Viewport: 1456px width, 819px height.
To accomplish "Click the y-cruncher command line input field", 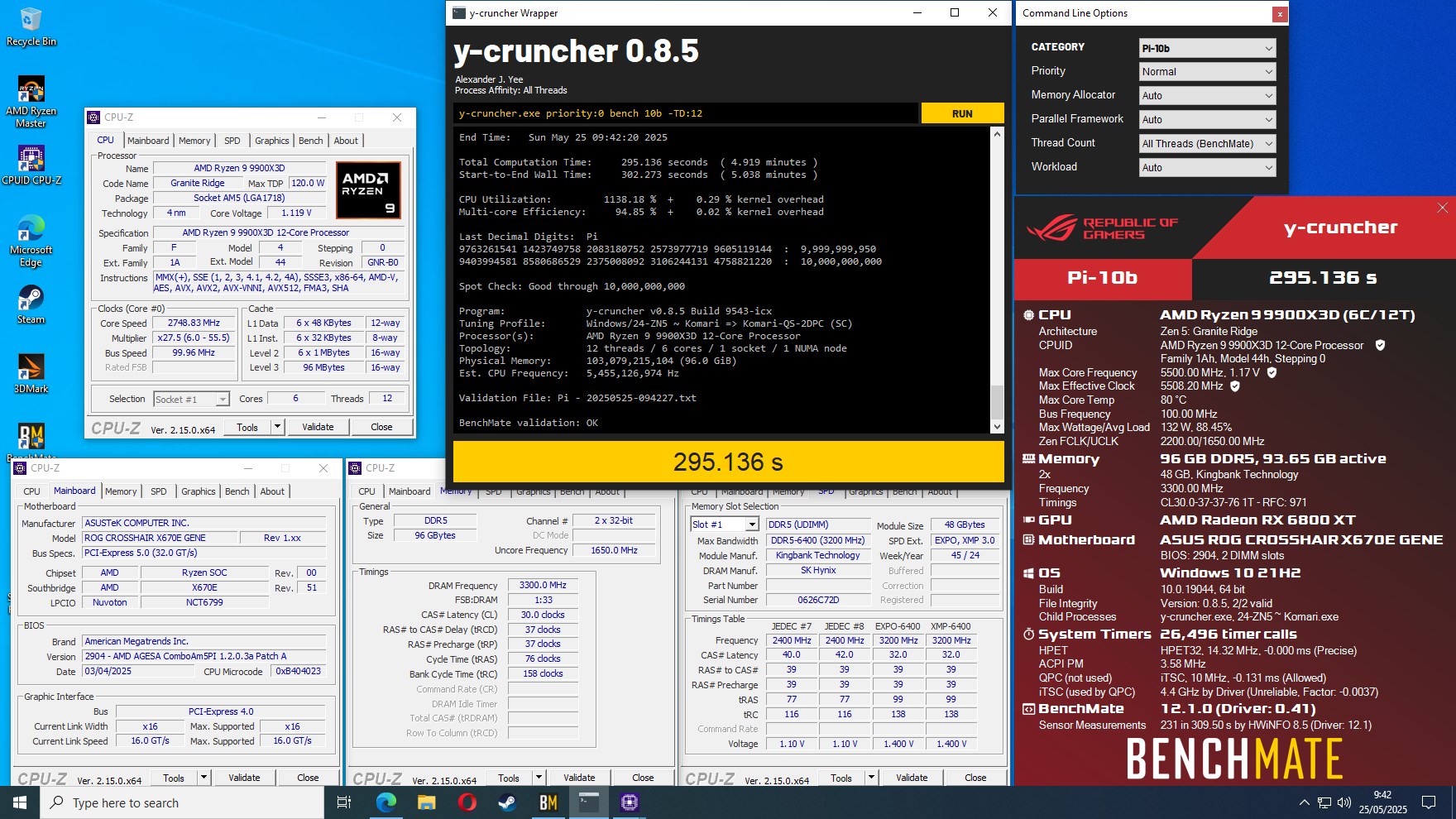I will (x=685, y=113).
